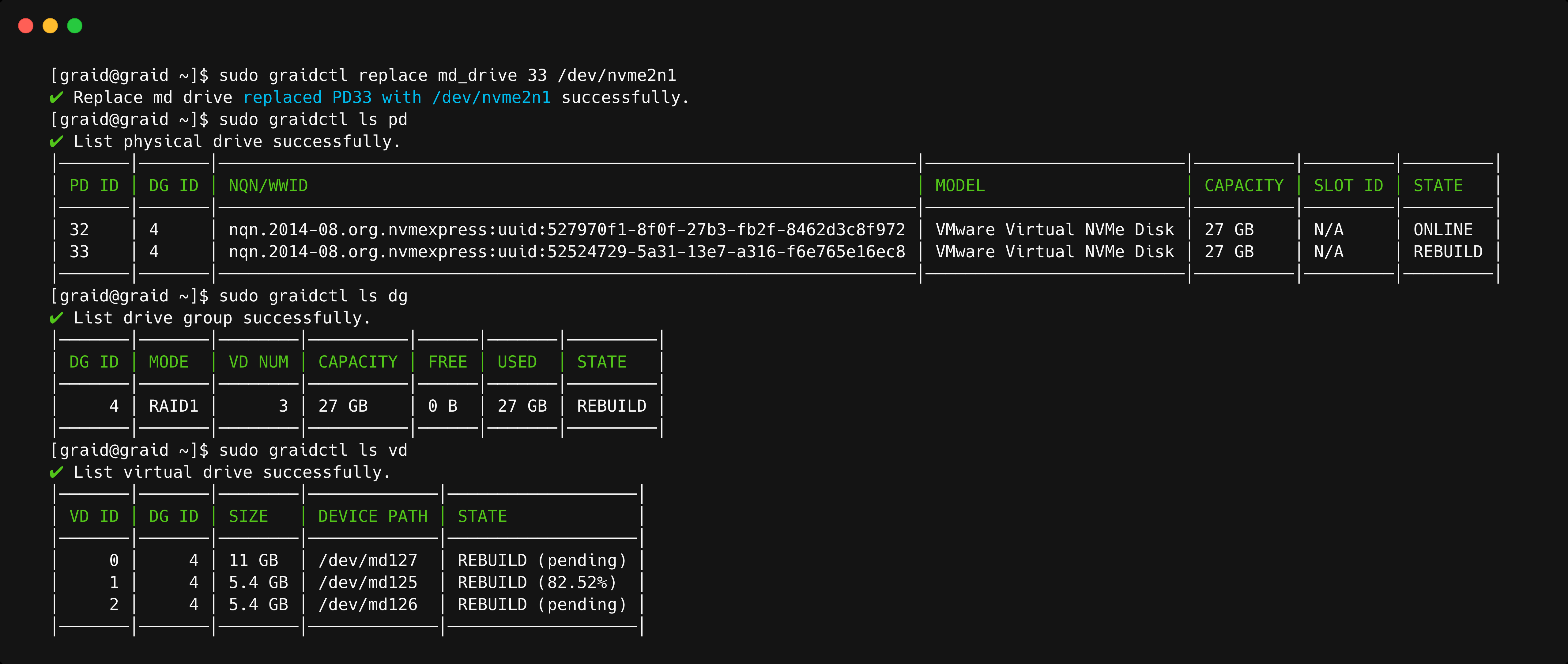This screenshot has width=1568, height=664.
Task: Click the yellow minimize traffic light
Action: pyautogui.click(x=51, y=25)
